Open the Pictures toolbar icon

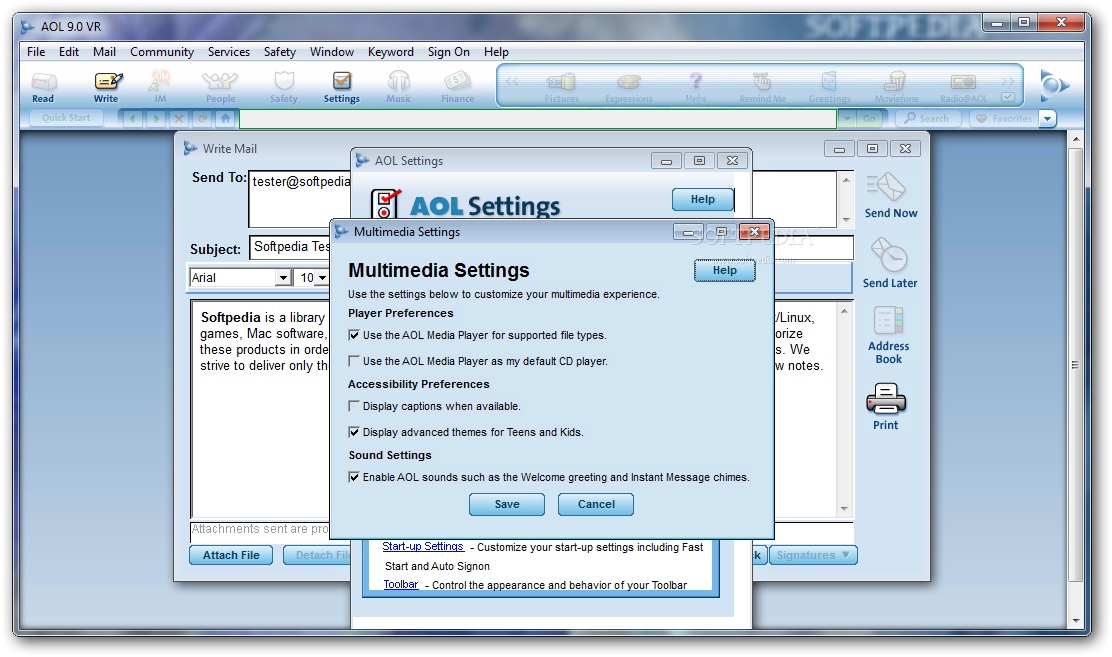562,88
